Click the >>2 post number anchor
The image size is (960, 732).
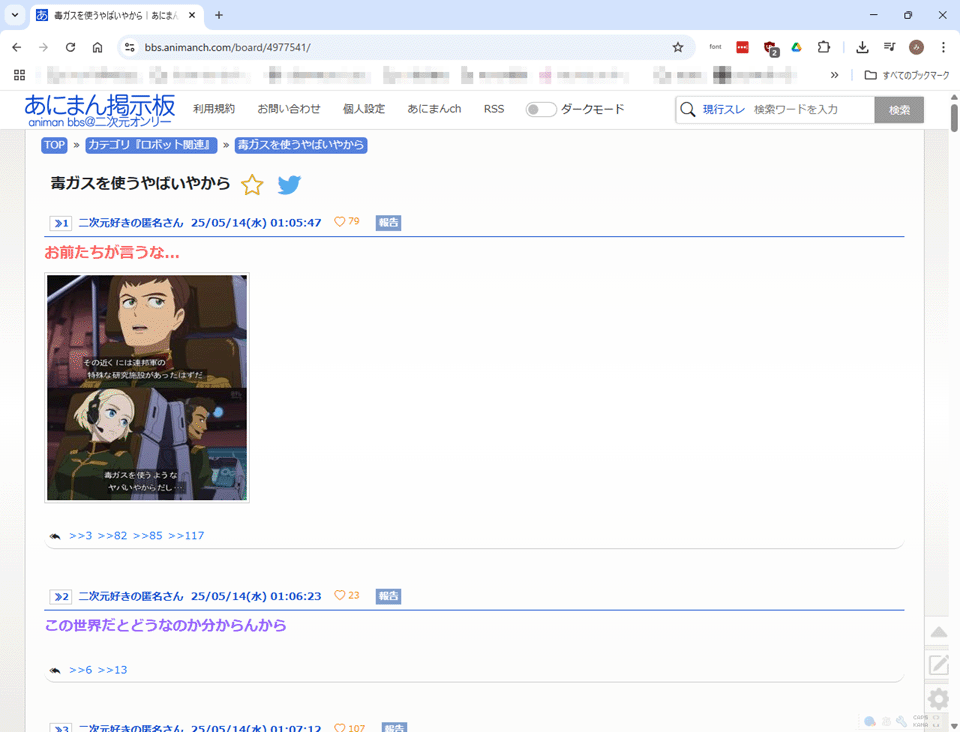61,597
